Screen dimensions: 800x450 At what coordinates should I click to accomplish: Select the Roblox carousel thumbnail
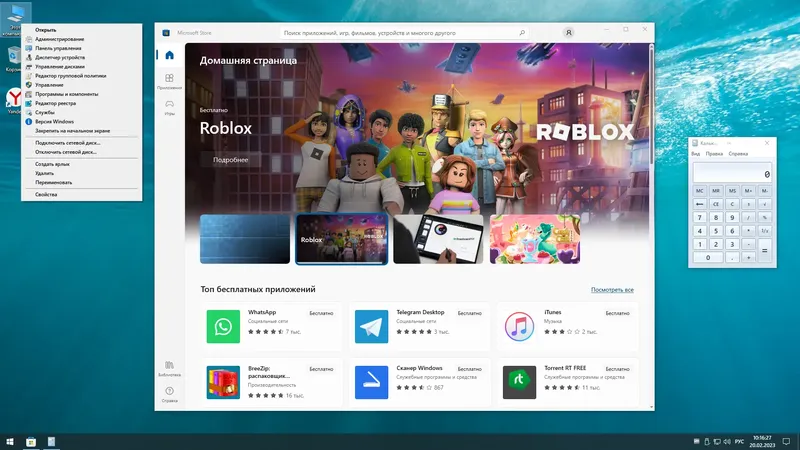(x=341, y=239)
